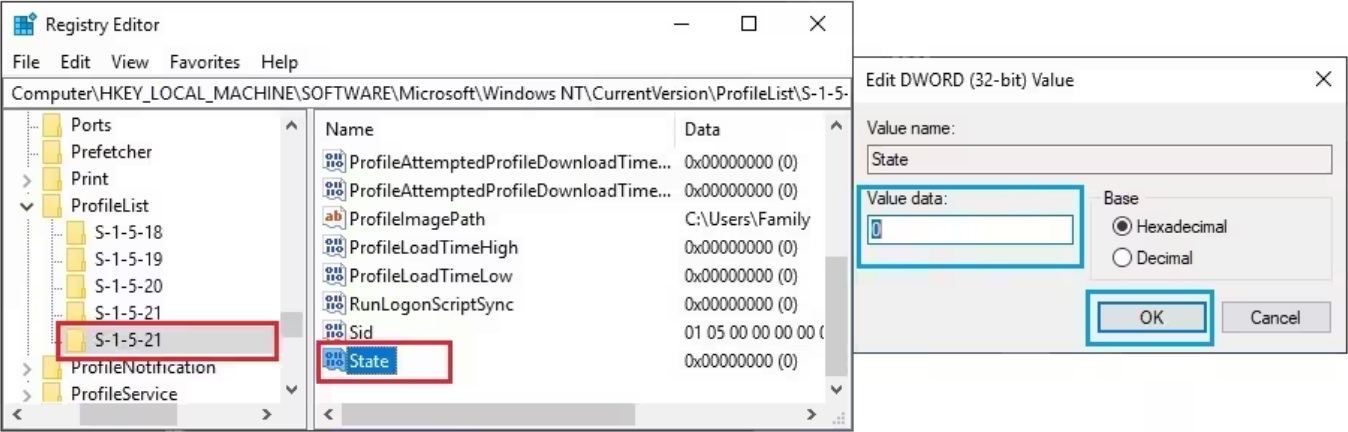Click the State row data 0x00000000 (0)

(740, 361)
